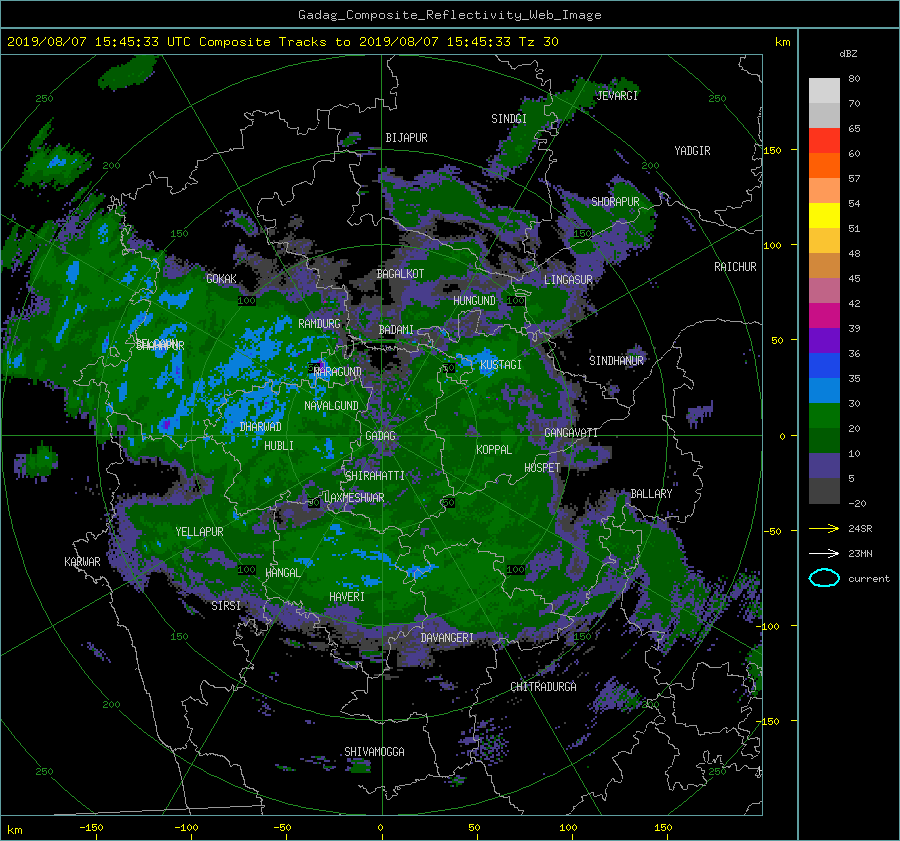Viewport: 900px width, 841px height.
Task: Click the SIRSI label
Action: tap(226, 606)
